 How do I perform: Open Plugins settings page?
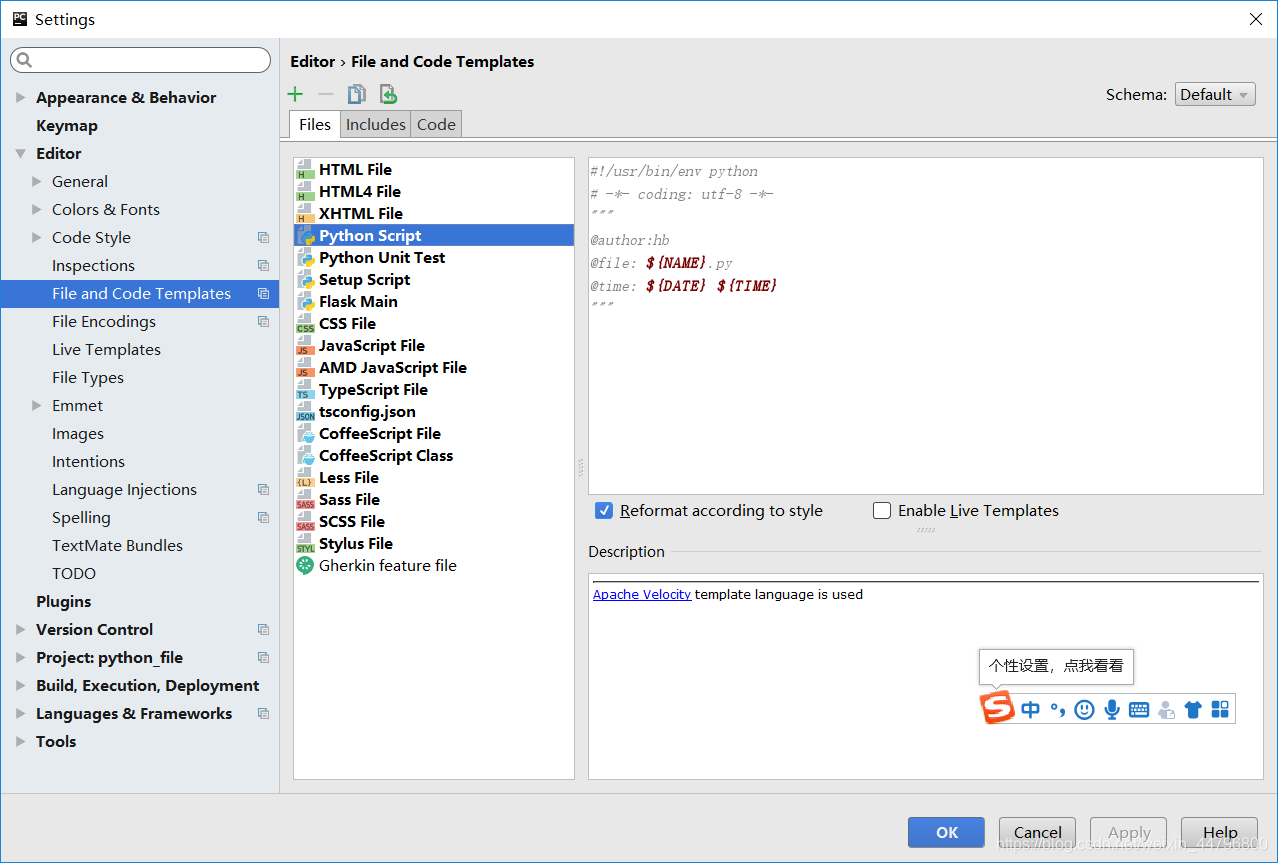coord(64,602)
